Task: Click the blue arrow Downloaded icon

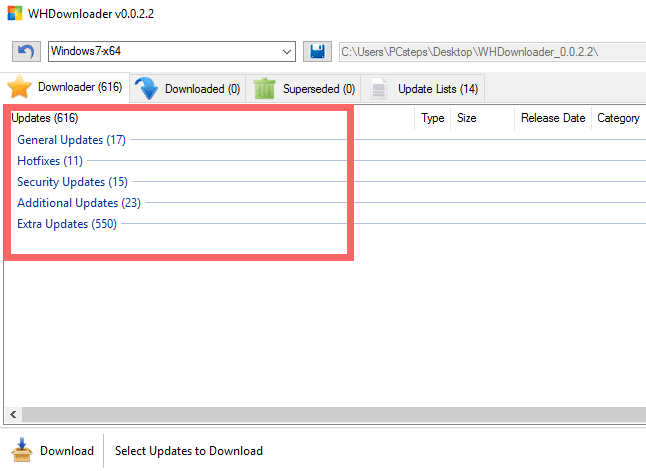Action: [147, 88]
